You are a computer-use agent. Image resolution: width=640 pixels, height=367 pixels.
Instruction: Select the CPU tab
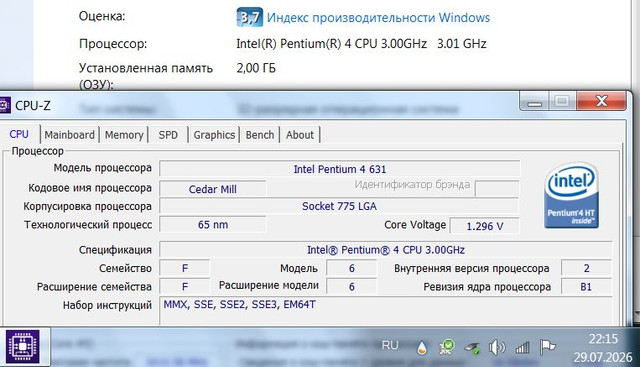coord(19,134)
